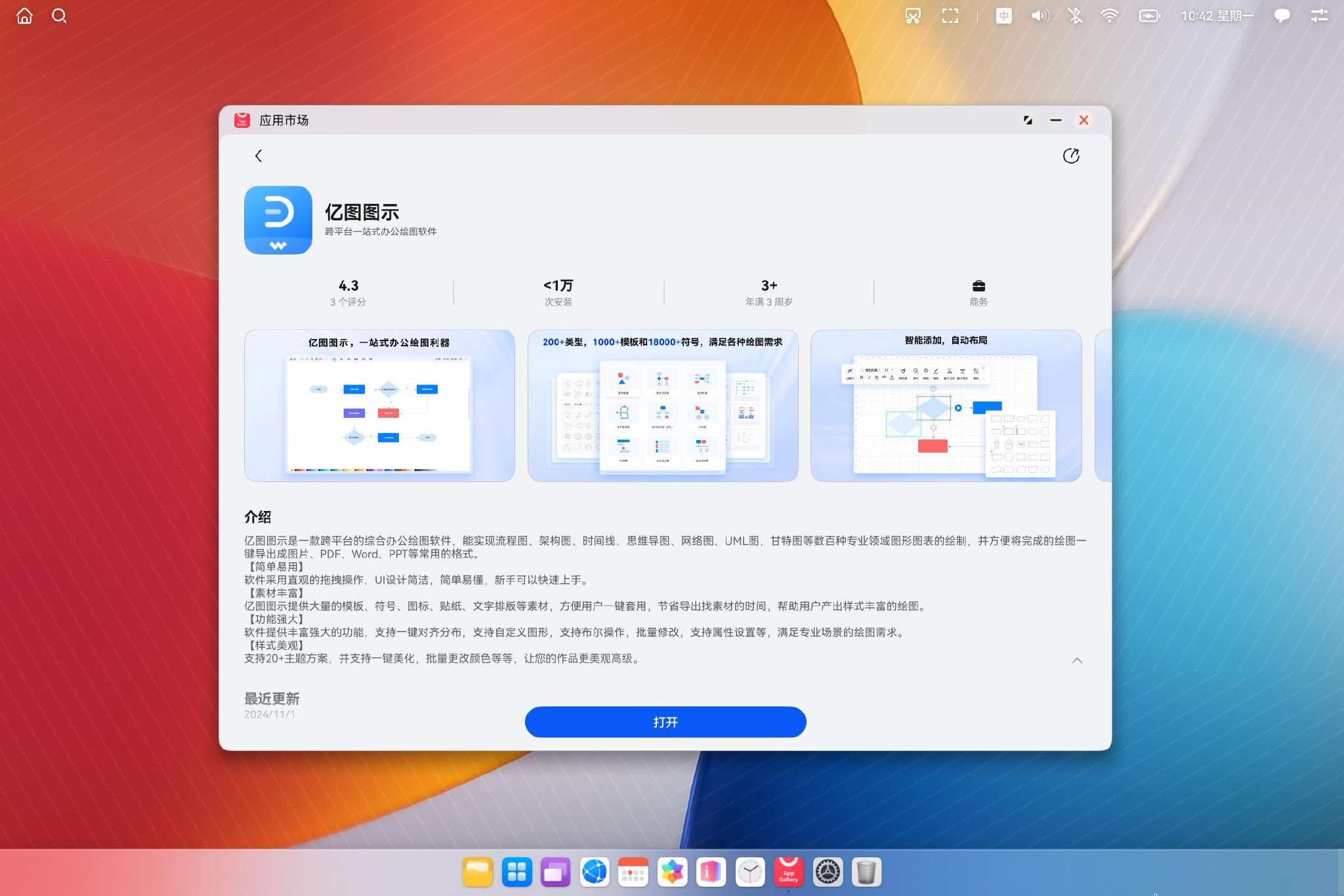The image size is (1344, 896).
Task: Switch input method via the 中 icon
Action: pyautogui.click(x=1003, y=16)
